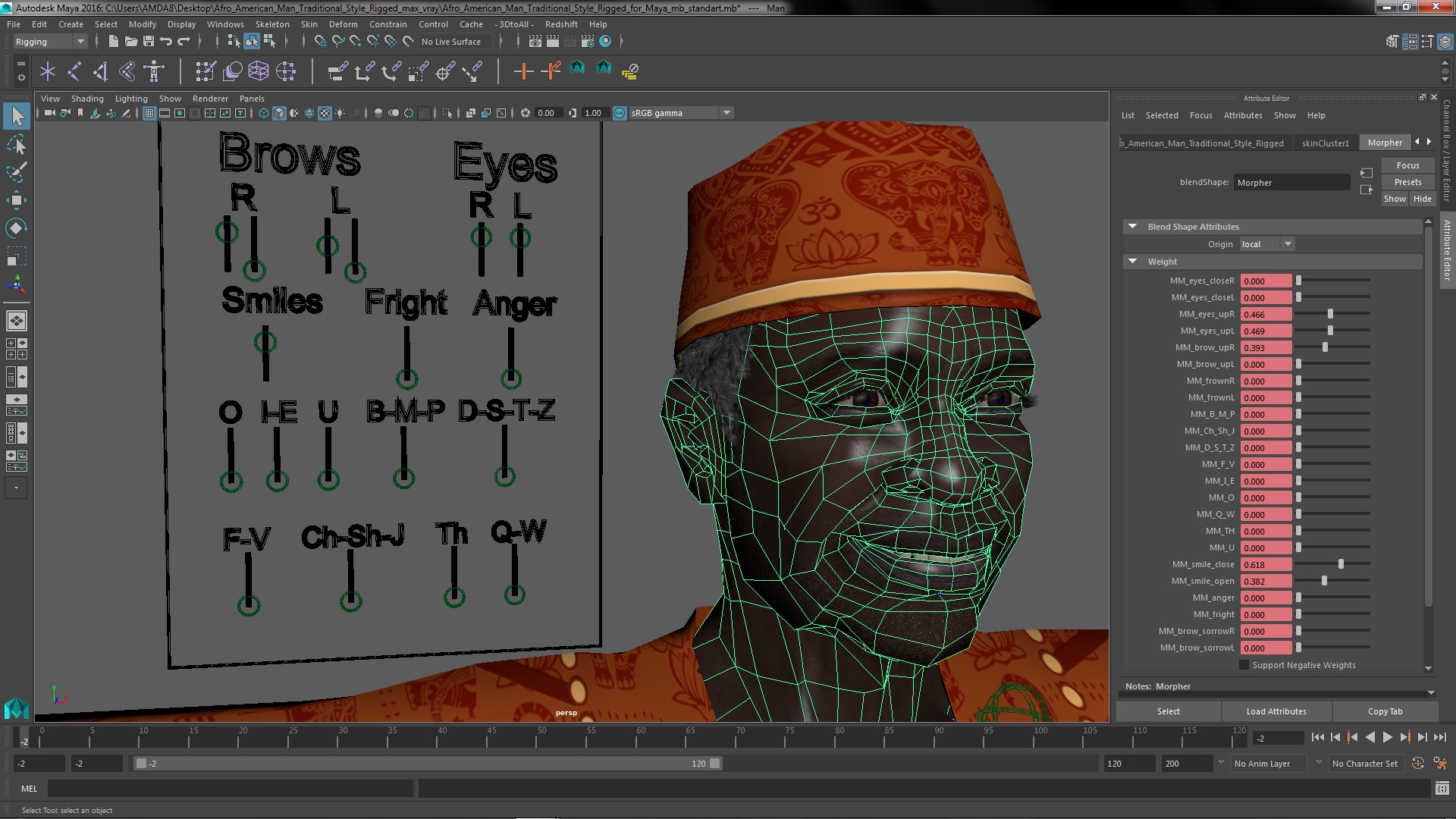The height and width of the screenshot is (819, 1456).
Task: Collapse the Blend Shape Attributes section
Action: [1132, 227]
